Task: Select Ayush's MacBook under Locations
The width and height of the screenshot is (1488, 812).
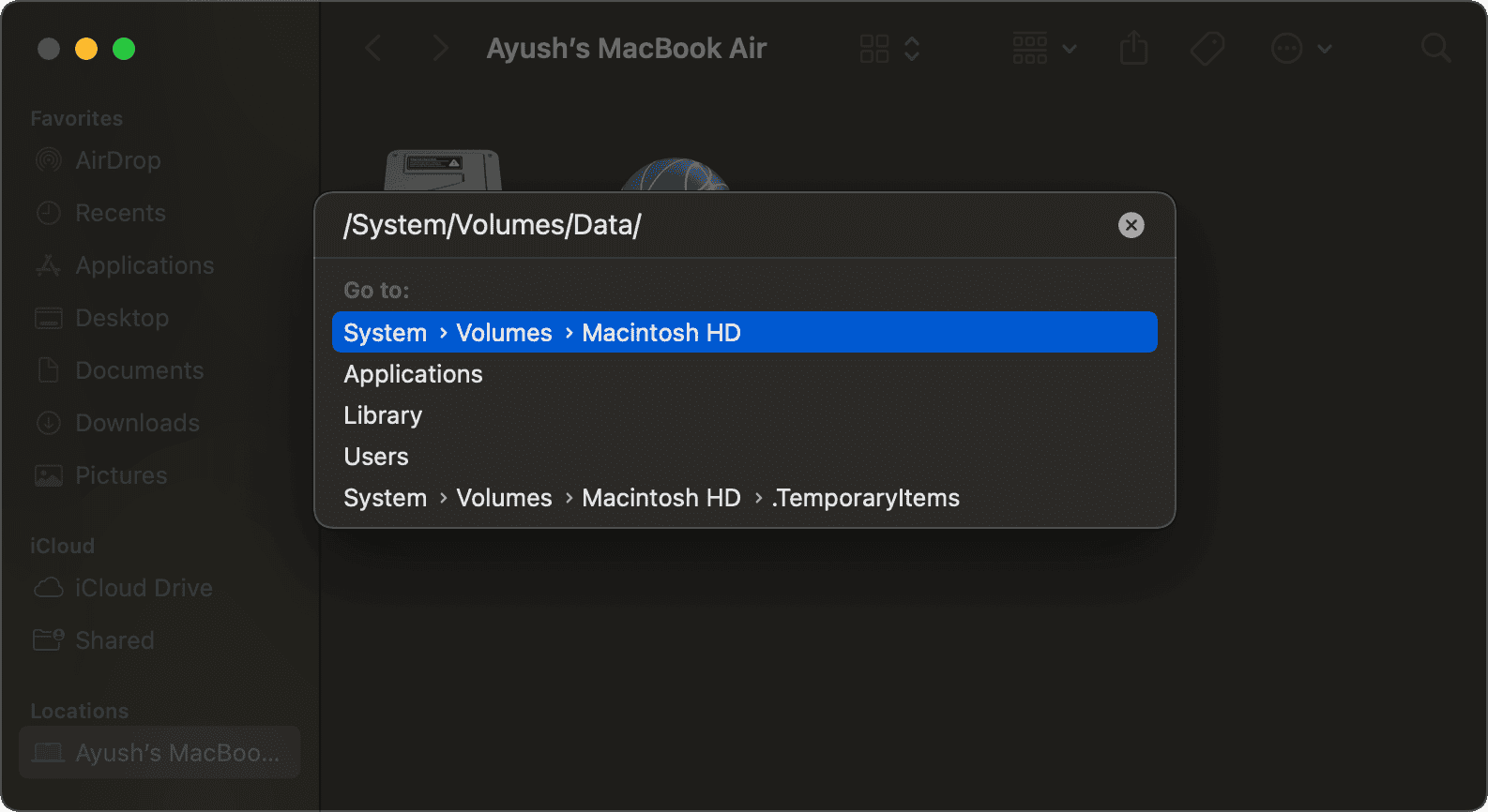Action: pyautogui.click(x=159, y=753)
